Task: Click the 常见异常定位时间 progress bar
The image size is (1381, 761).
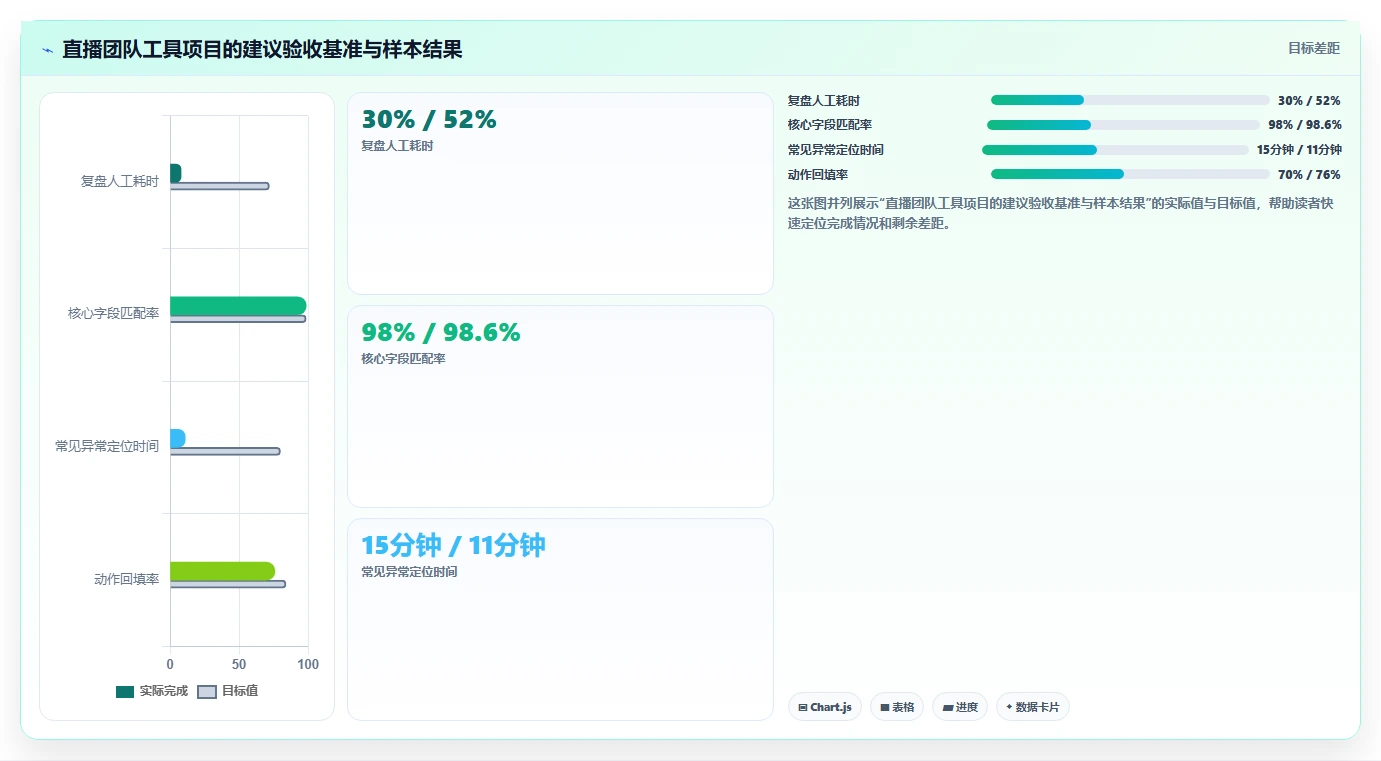Action: [1115, 150]
